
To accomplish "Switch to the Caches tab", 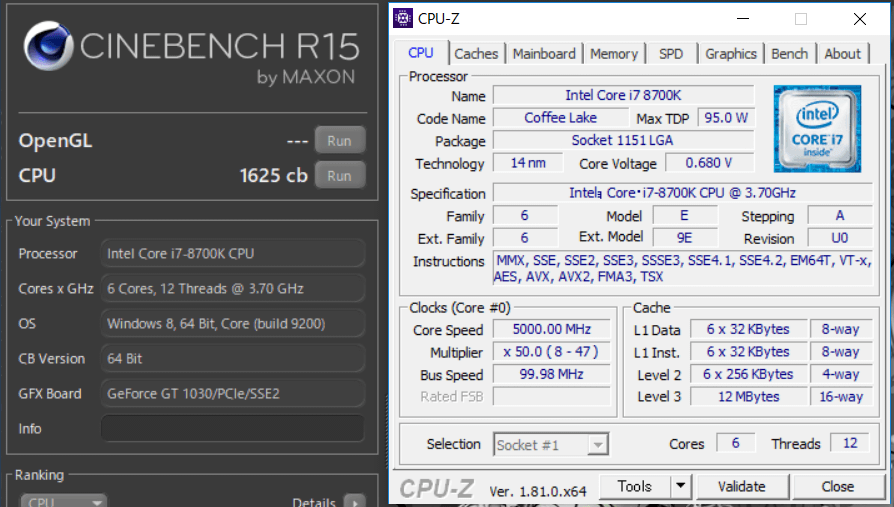I will tap(476, 54).
